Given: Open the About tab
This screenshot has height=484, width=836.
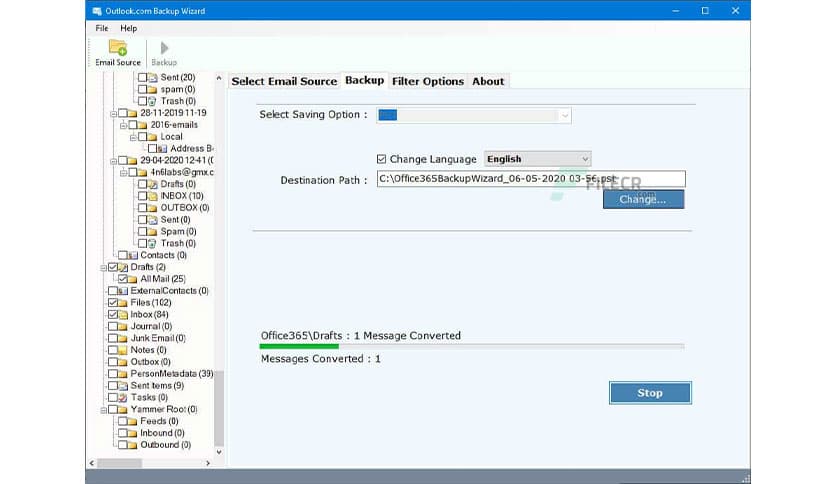Looking at the screenshot, I should pos(488,82).
